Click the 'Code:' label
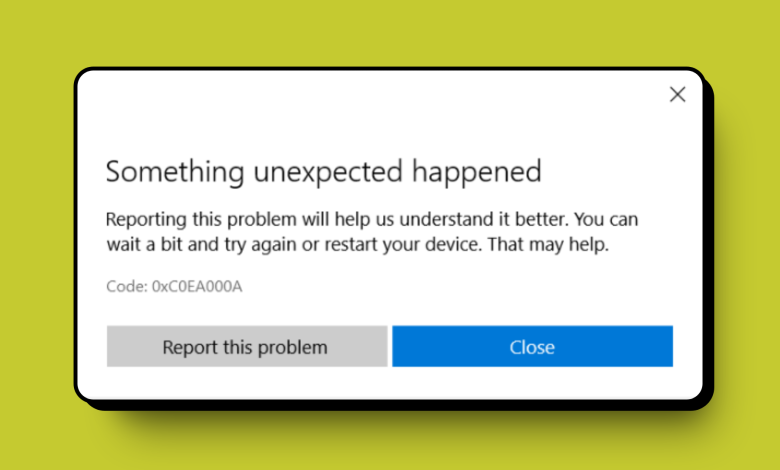The width and height of the screenshot is (780, 470). tap(126, 287)
